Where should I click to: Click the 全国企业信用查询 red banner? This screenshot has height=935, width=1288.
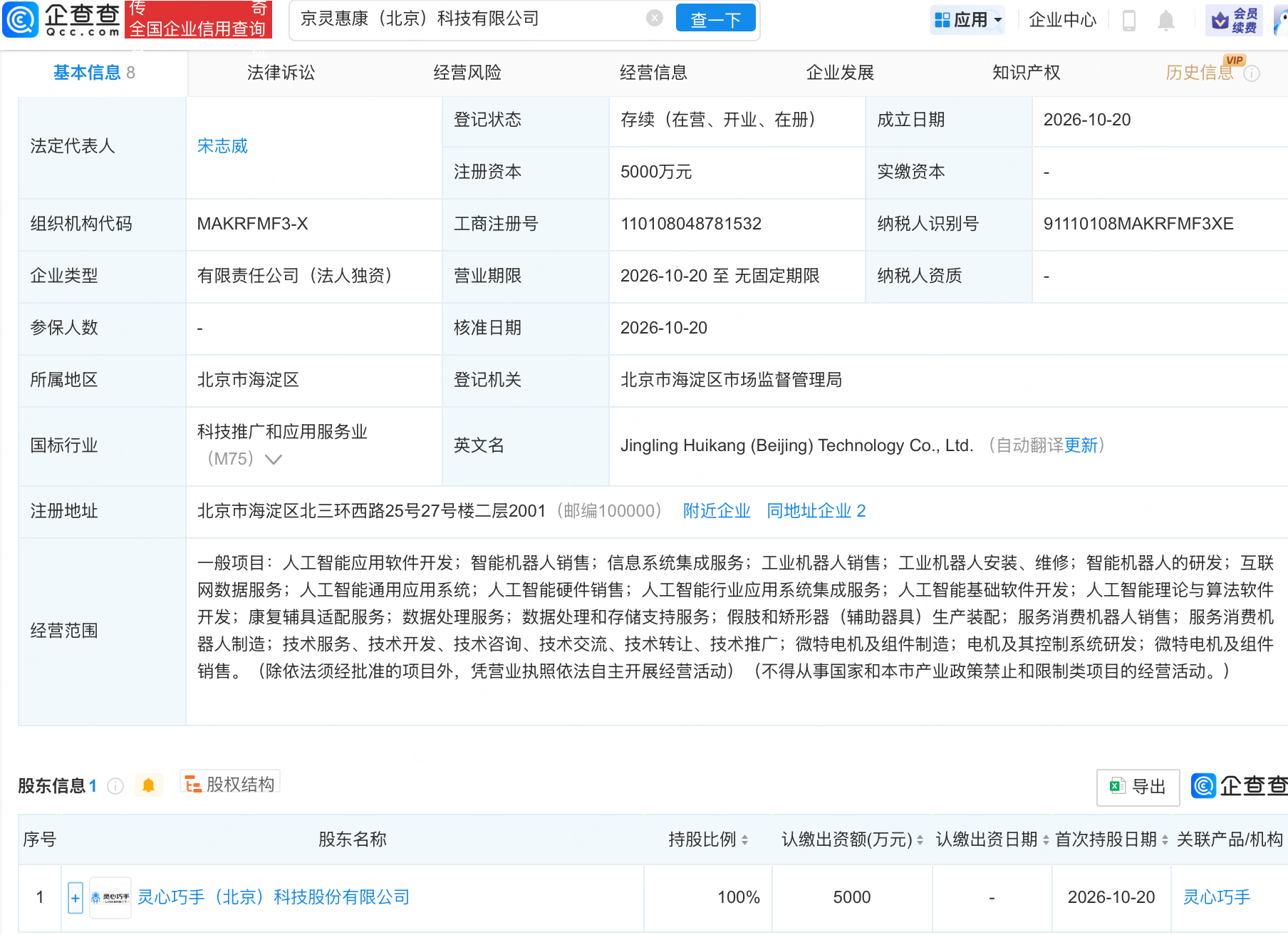coord(198,19)
